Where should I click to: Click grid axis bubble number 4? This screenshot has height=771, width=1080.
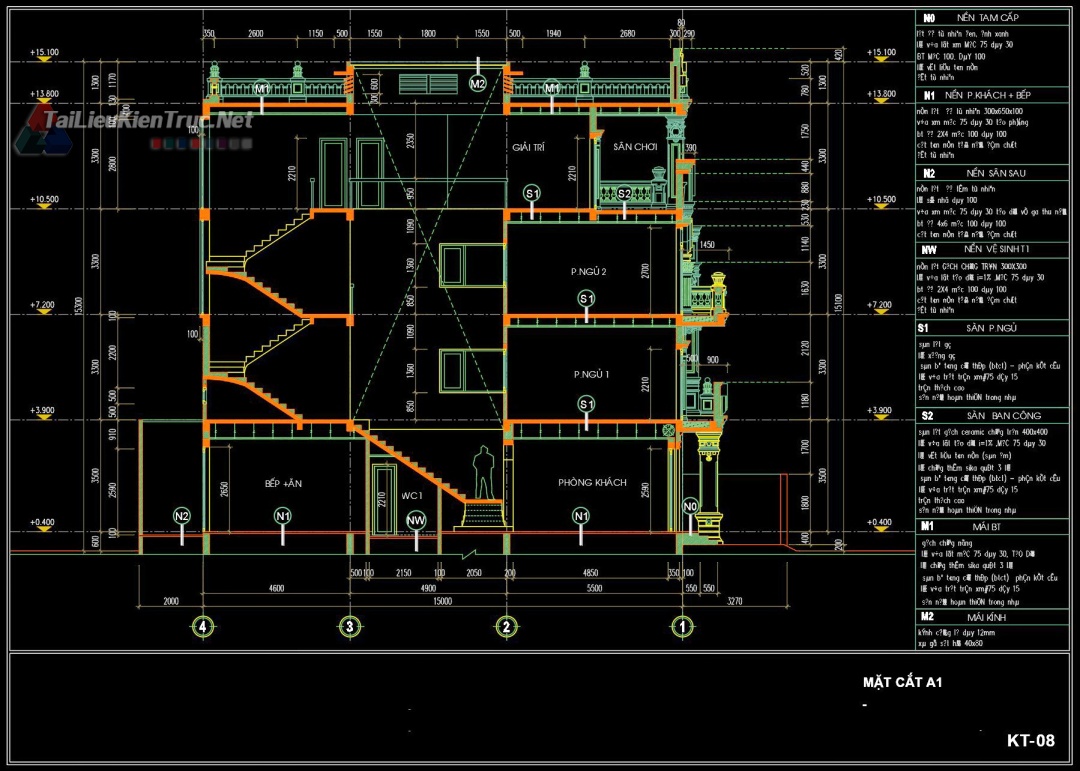[204, 627]
